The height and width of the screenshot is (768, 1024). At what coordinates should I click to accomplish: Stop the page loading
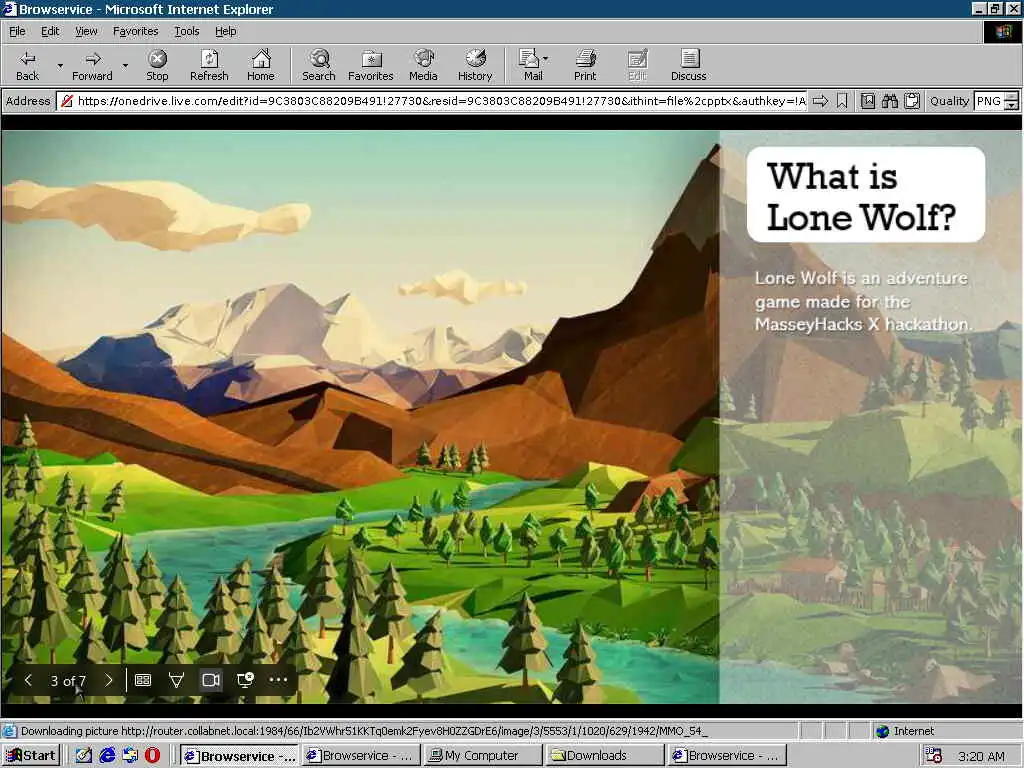[x=157, y=65]
